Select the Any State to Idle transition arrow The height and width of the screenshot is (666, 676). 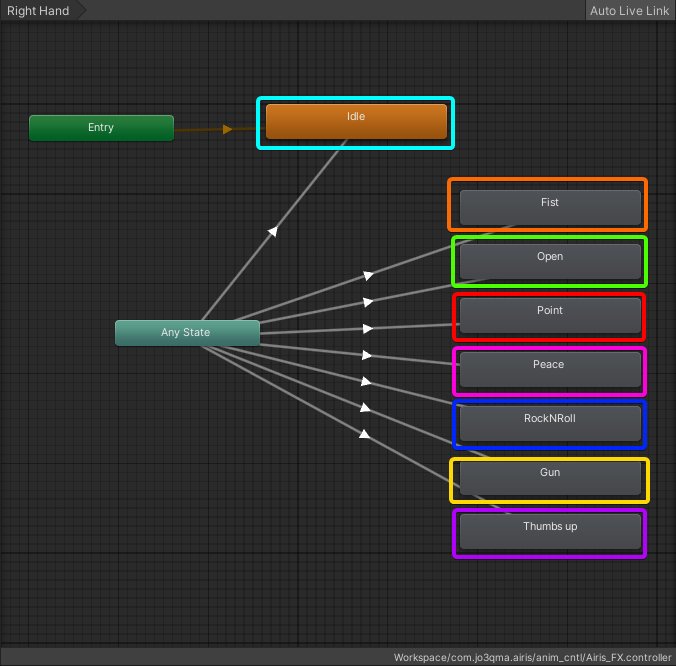point(272,231)
